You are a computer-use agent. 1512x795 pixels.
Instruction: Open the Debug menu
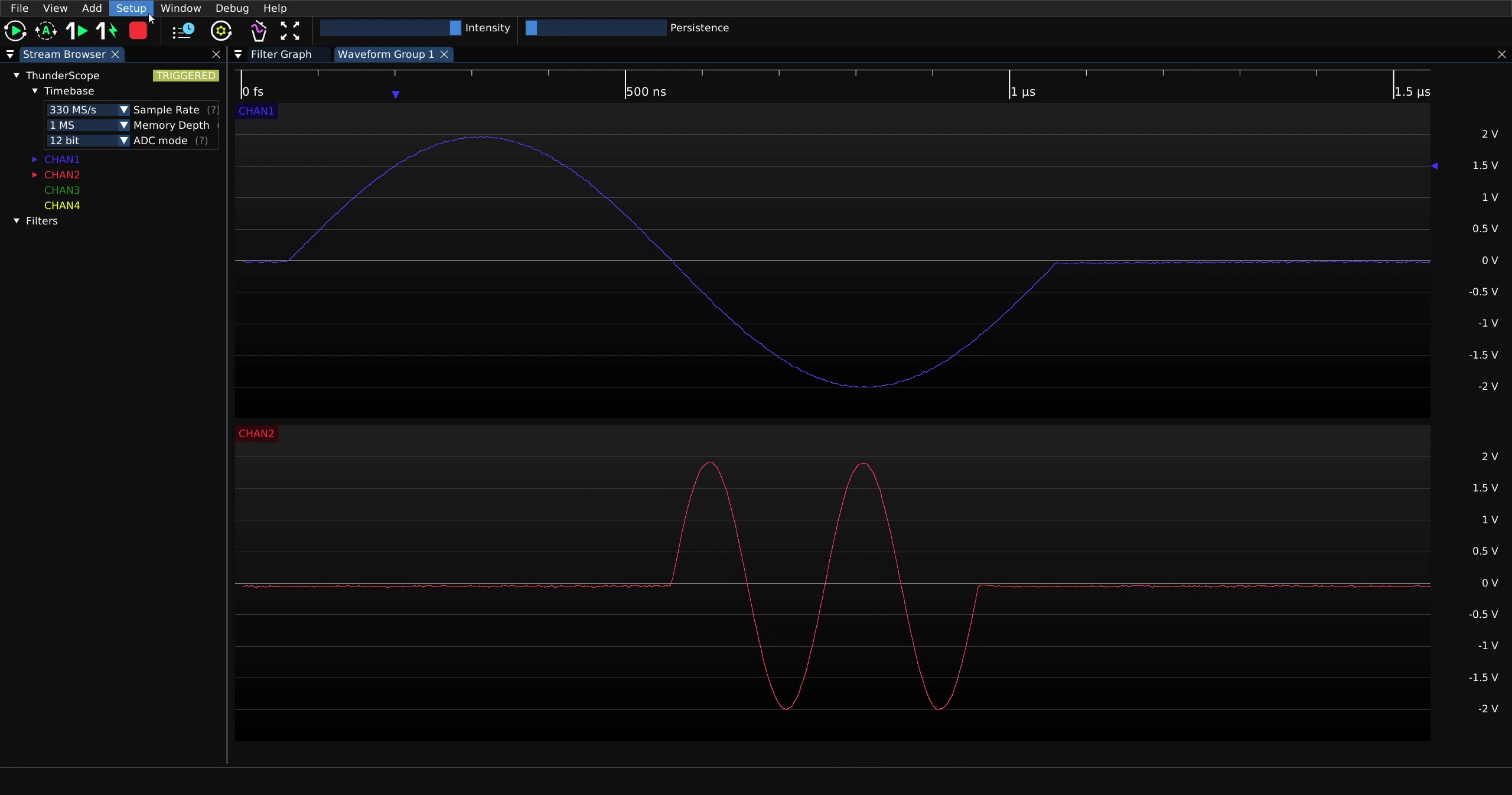point(232,8)
